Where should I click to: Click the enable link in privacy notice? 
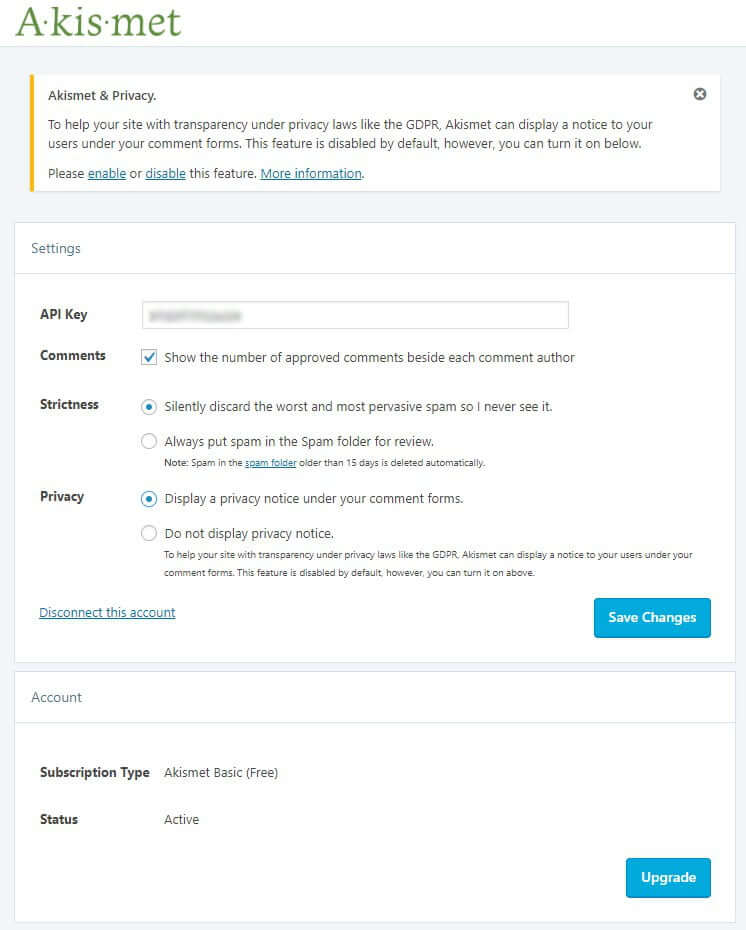click(x=107, y=174)
